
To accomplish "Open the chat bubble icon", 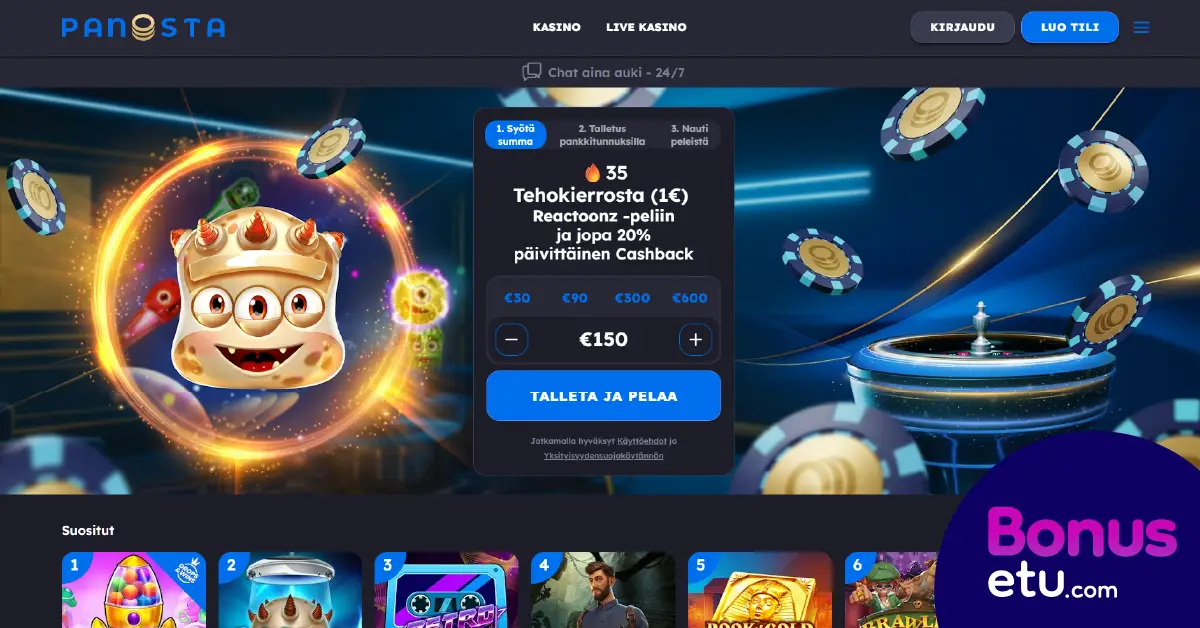I will tap(532, 72).
